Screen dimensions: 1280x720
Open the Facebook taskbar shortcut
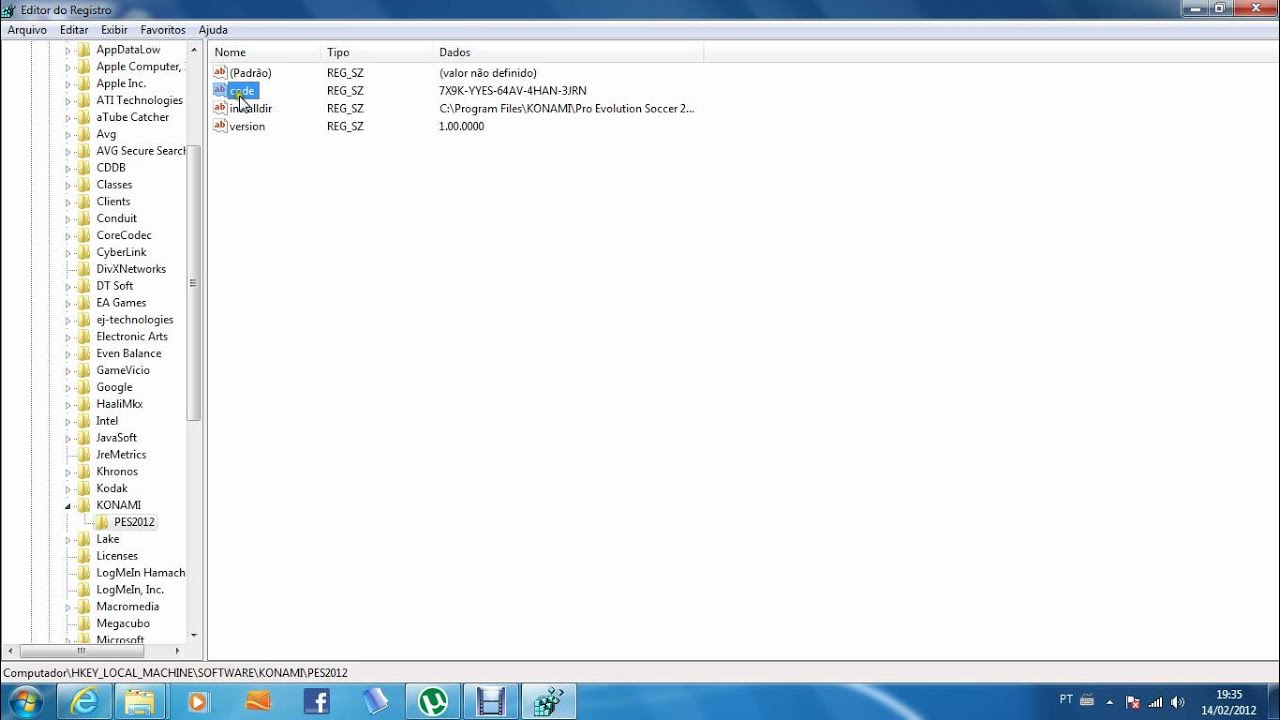click(x=316, y=702)
